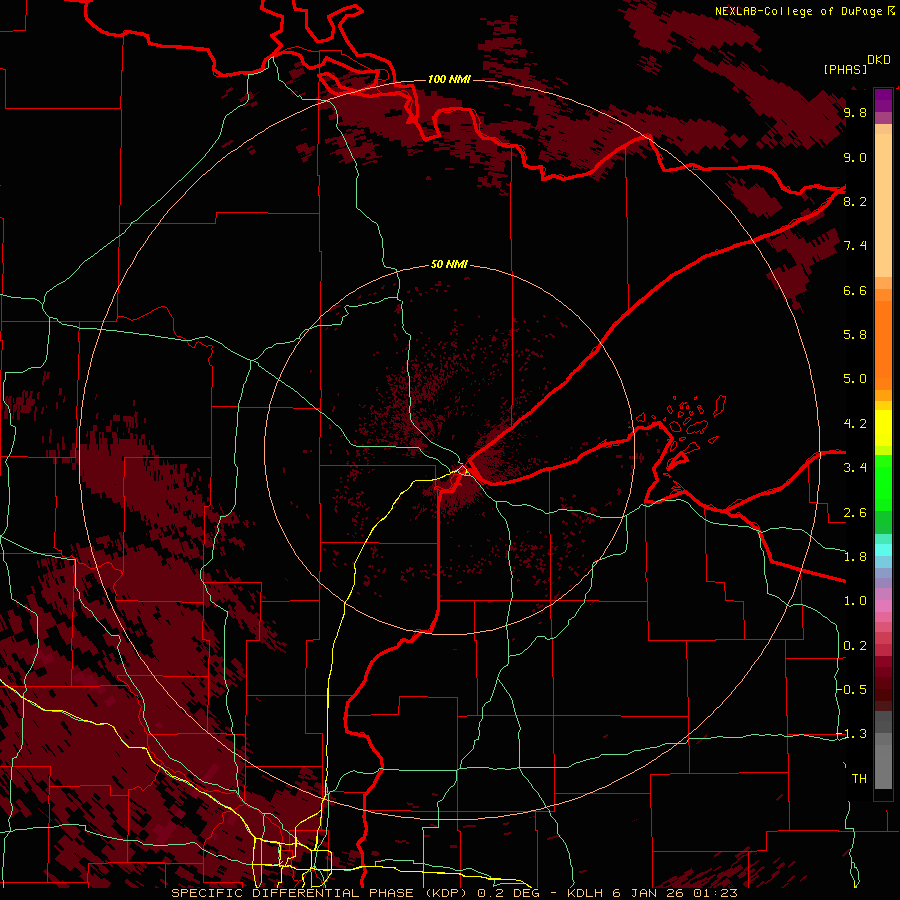This screenshot has width=900, height=900.
Task: Click the 7.4 scale value
Action: pyautogui.click(x=855, y=246)
